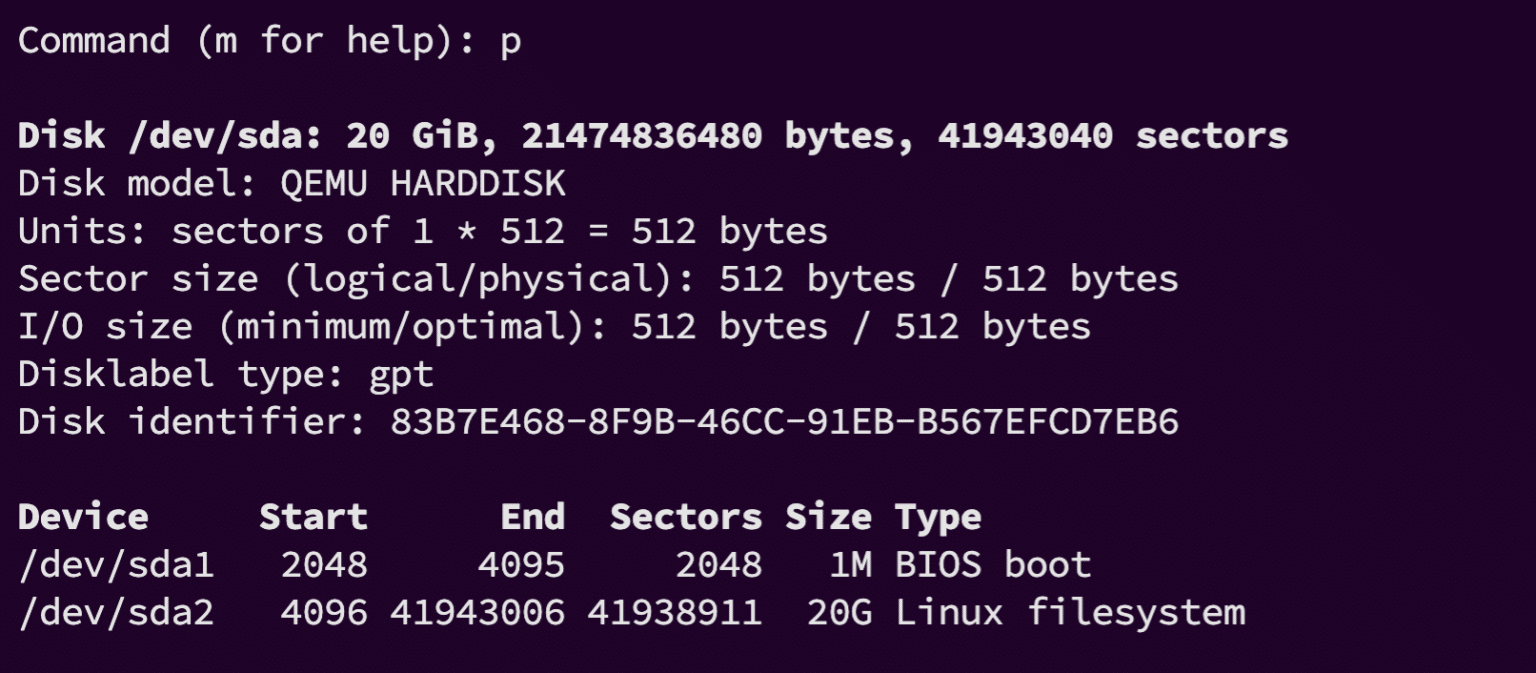This screenshot has width=1536, height=673.
Task: Click the '21474836480' bytes value
Action: tap(641, 136)
